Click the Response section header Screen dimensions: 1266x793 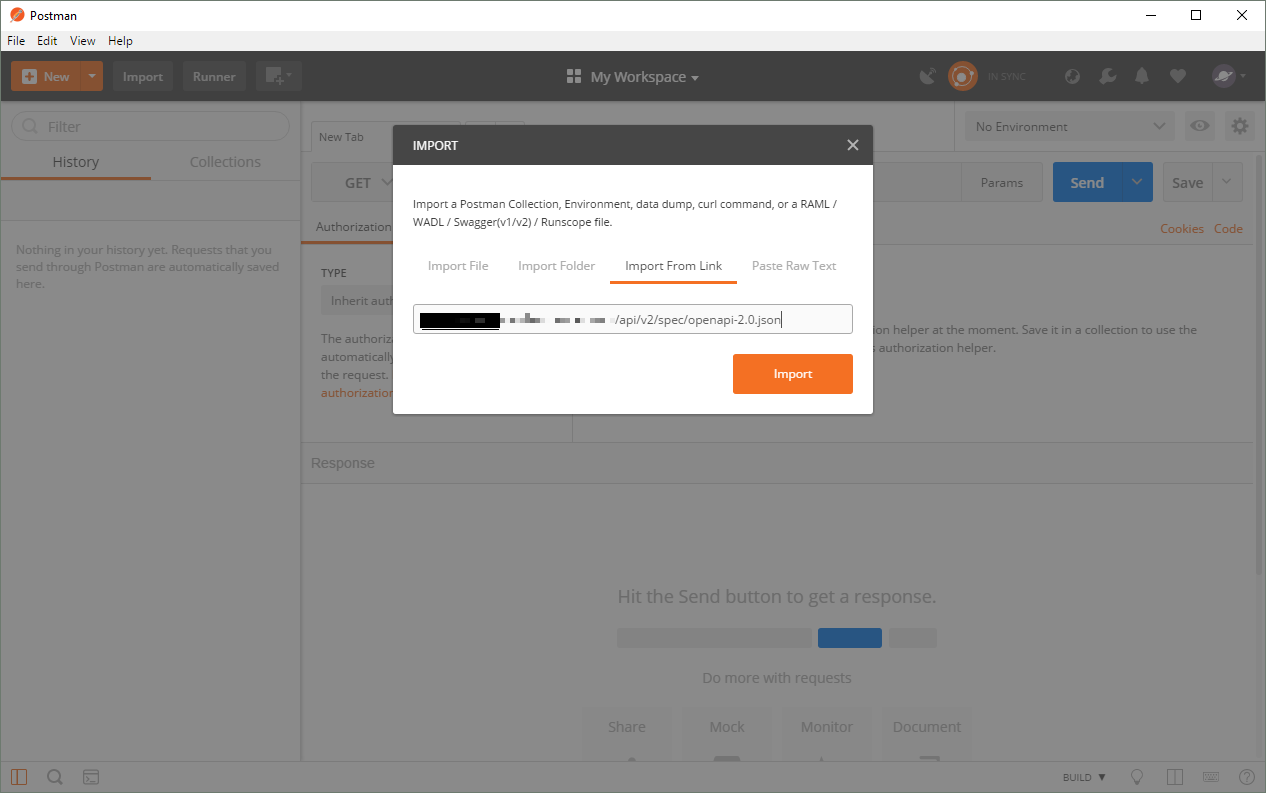click(x=343, y=463)
